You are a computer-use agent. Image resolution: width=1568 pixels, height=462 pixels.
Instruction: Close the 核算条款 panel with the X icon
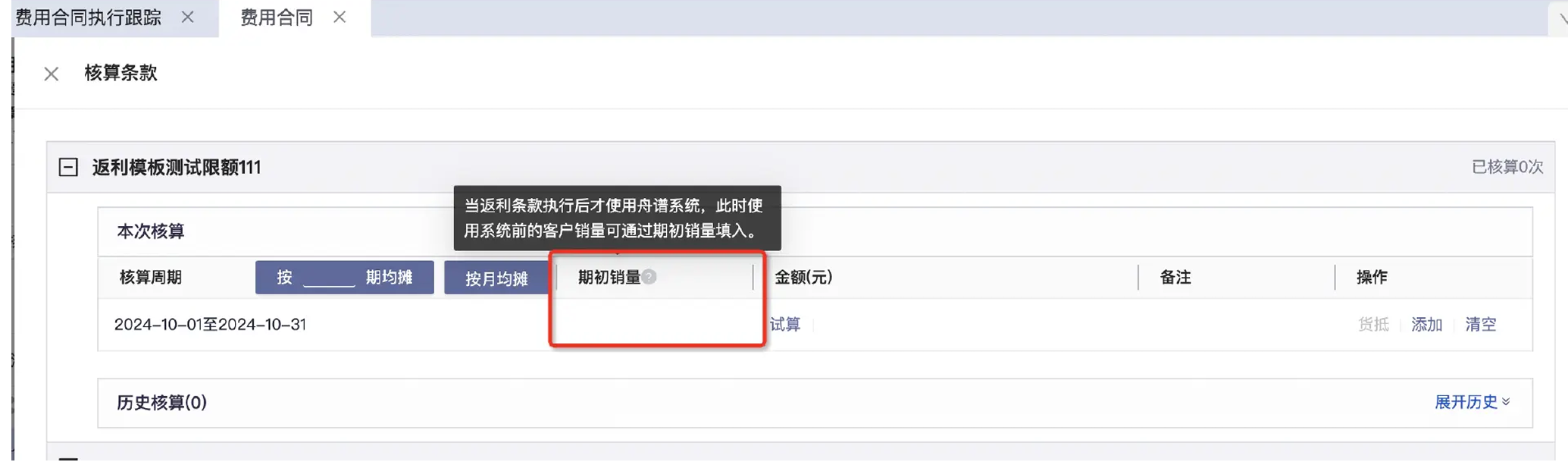[x=51, y=74]
